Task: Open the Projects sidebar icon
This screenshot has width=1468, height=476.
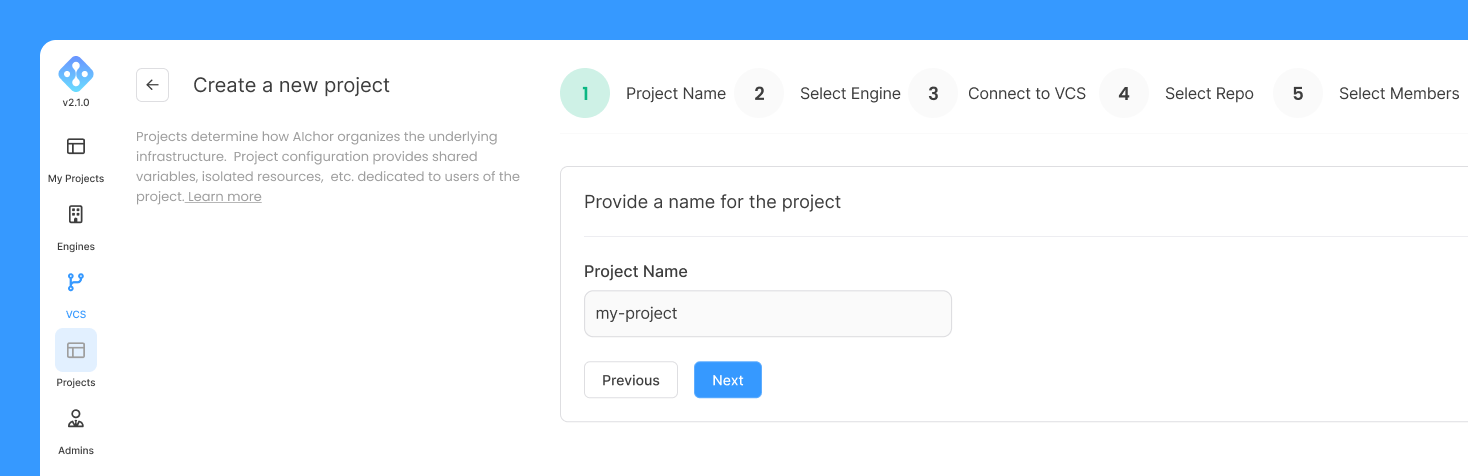Action: coord(76,350)
